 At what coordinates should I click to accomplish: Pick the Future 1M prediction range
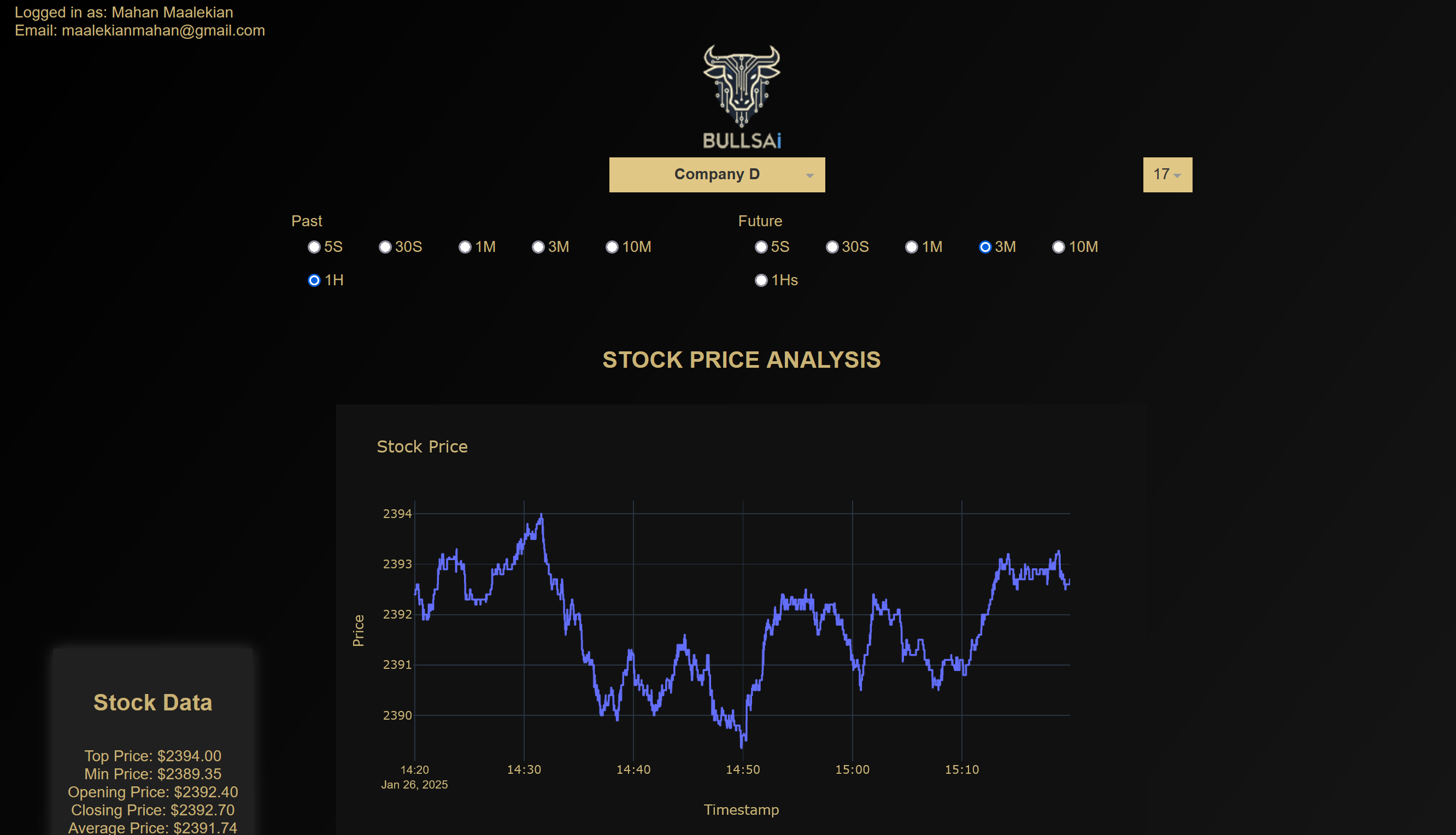tap(911, 246)
